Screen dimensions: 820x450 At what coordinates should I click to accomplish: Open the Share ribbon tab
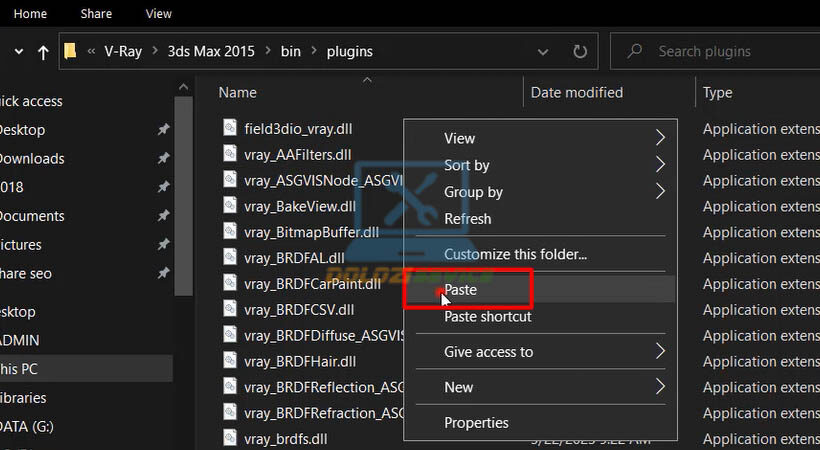pyautogui.click(x=96, y=14)
